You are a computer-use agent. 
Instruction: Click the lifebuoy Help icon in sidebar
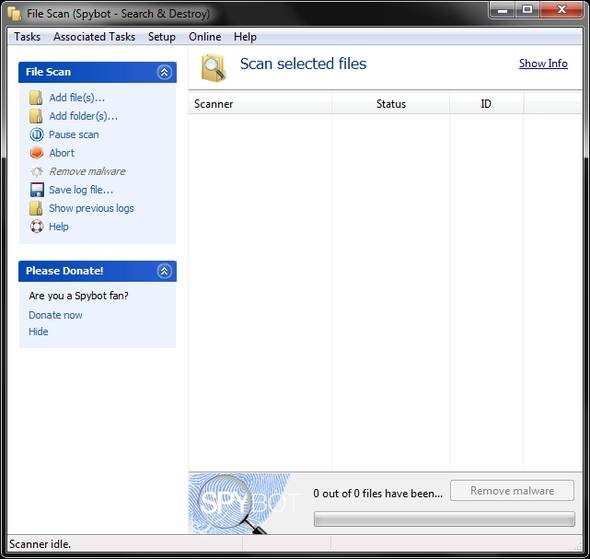pos(36,226)
